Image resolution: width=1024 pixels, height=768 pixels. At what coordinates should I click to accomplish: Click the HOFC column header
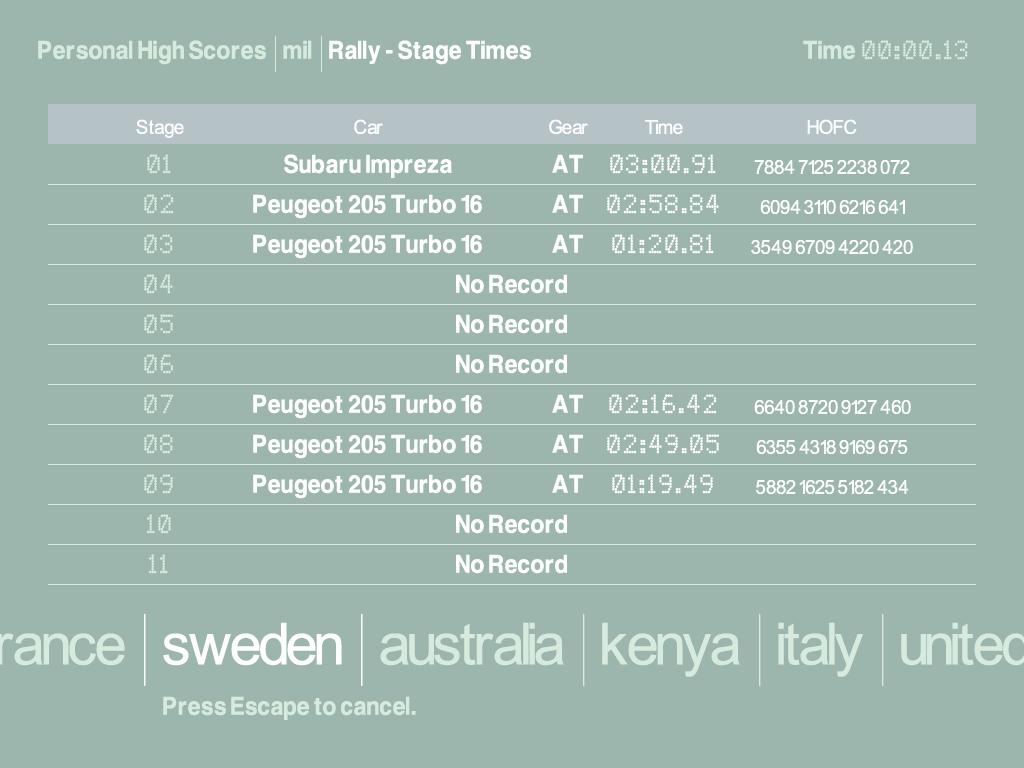(831, 127)
